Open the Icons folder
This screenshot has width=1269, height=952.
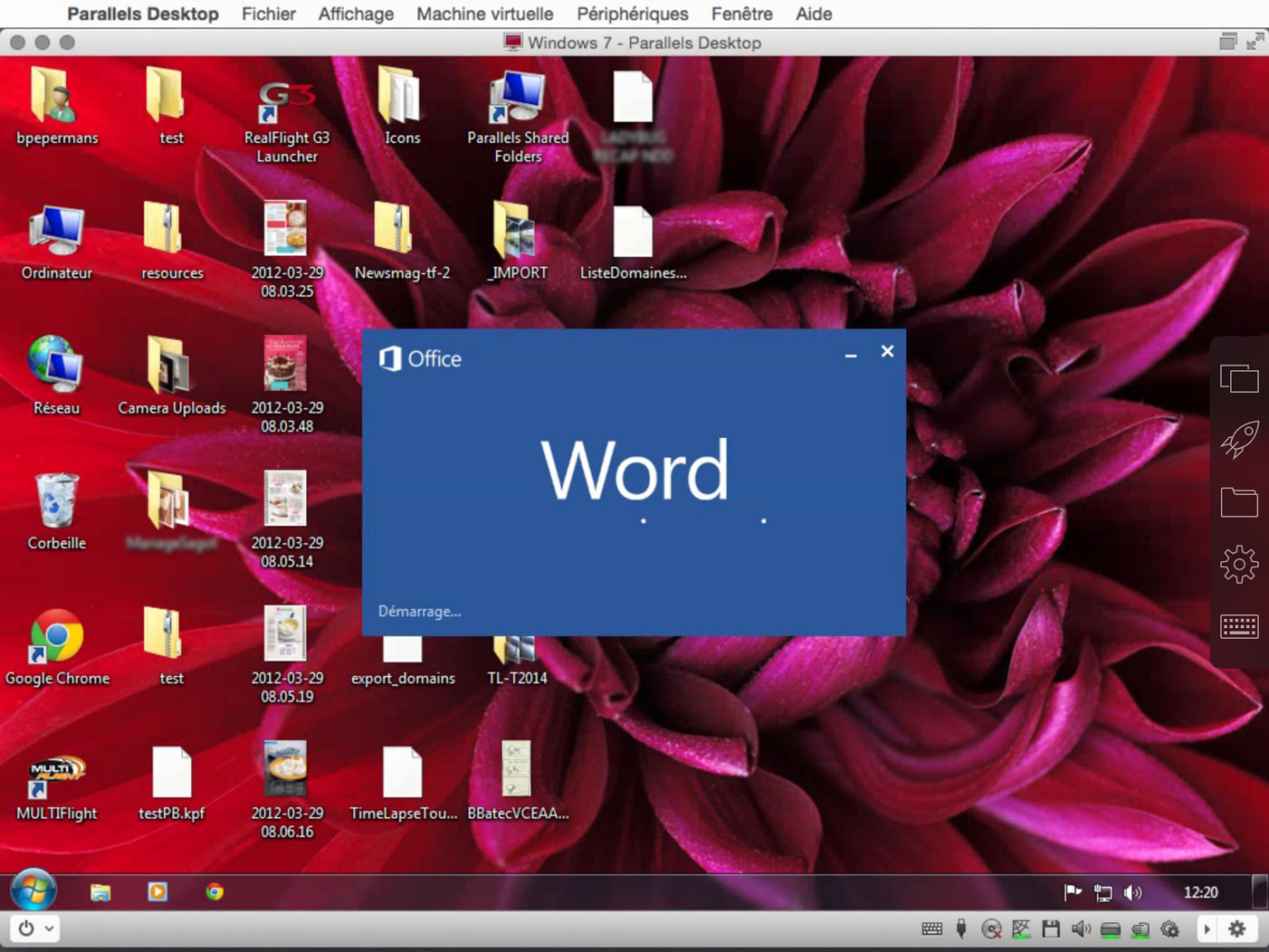tap(401, 105)
